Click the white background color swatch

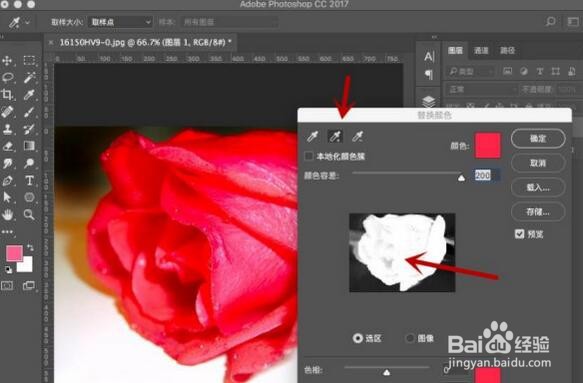(26, 265)
